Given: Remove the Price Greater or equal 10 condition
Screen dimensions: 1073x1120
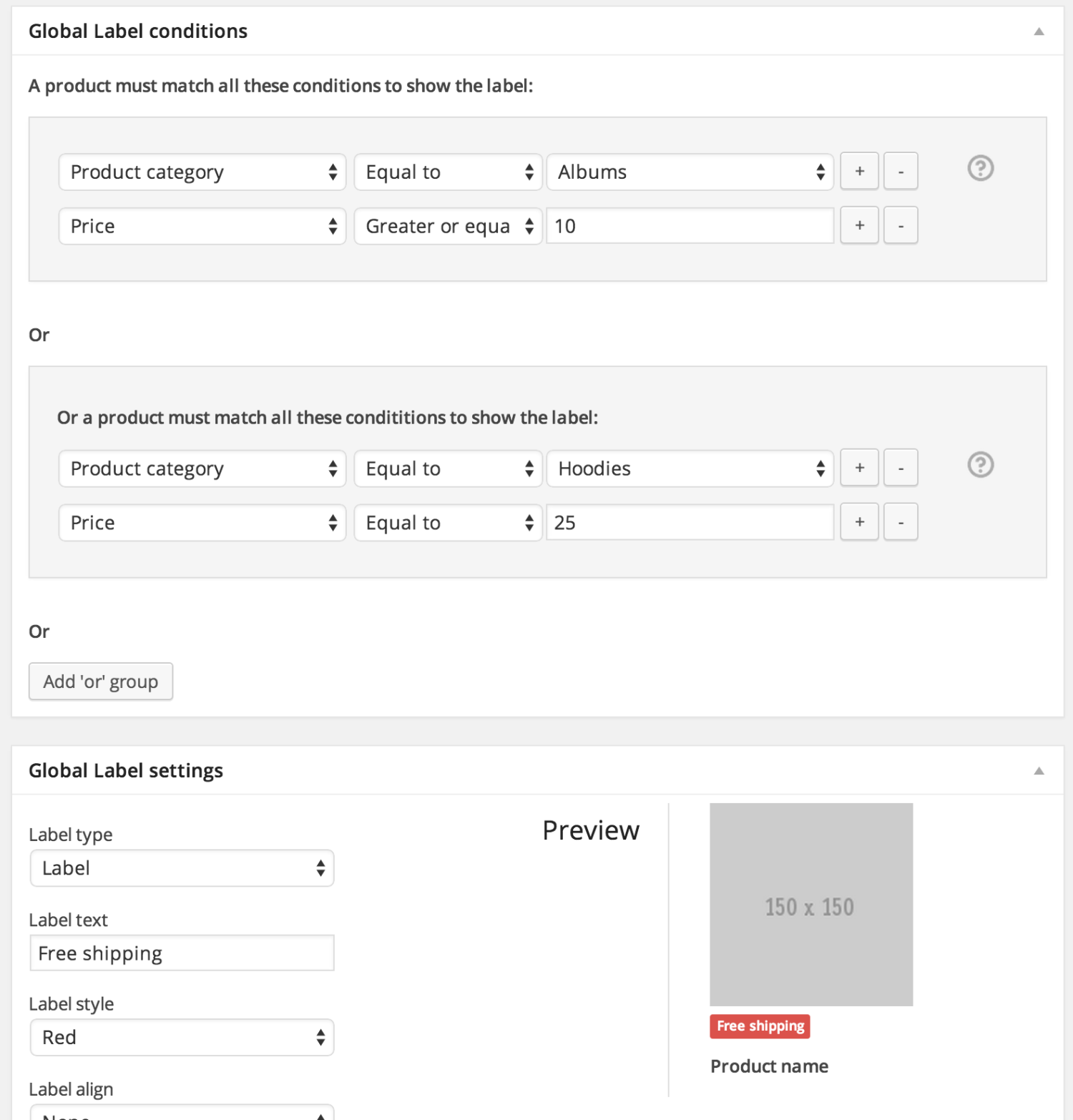Looking at the screenshot, I should [901, 225].
